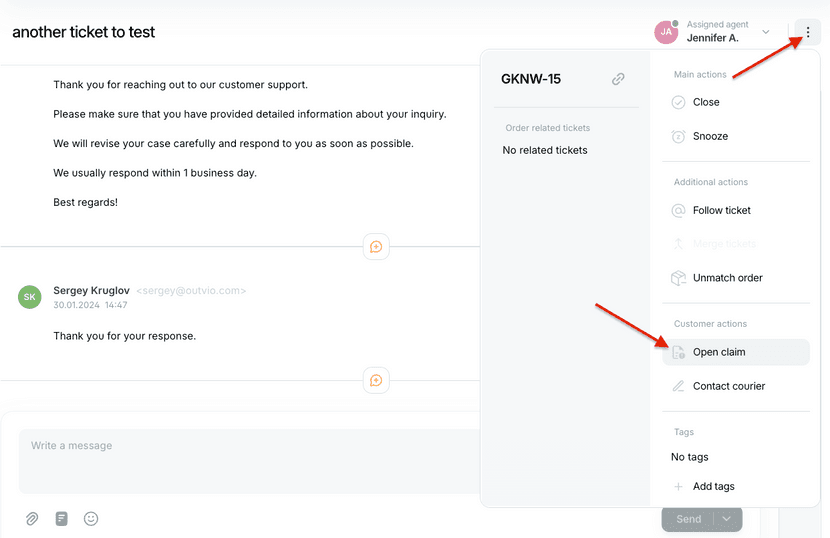This screenshot has width=830, height=538.
Task: Click the JA agent avatar
Action: 666,32
